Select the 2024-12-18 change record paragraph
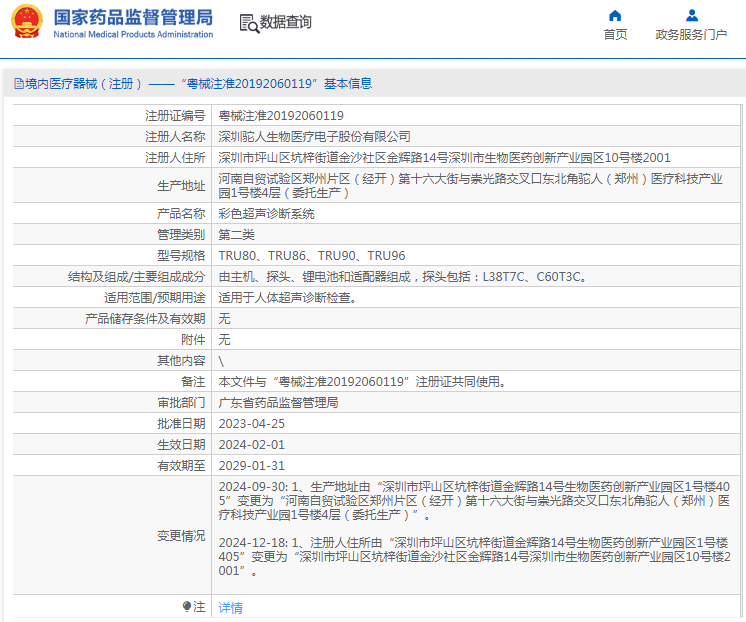This screenshot has width=746, height=622. pyautogui.click(x=474, y=557)
